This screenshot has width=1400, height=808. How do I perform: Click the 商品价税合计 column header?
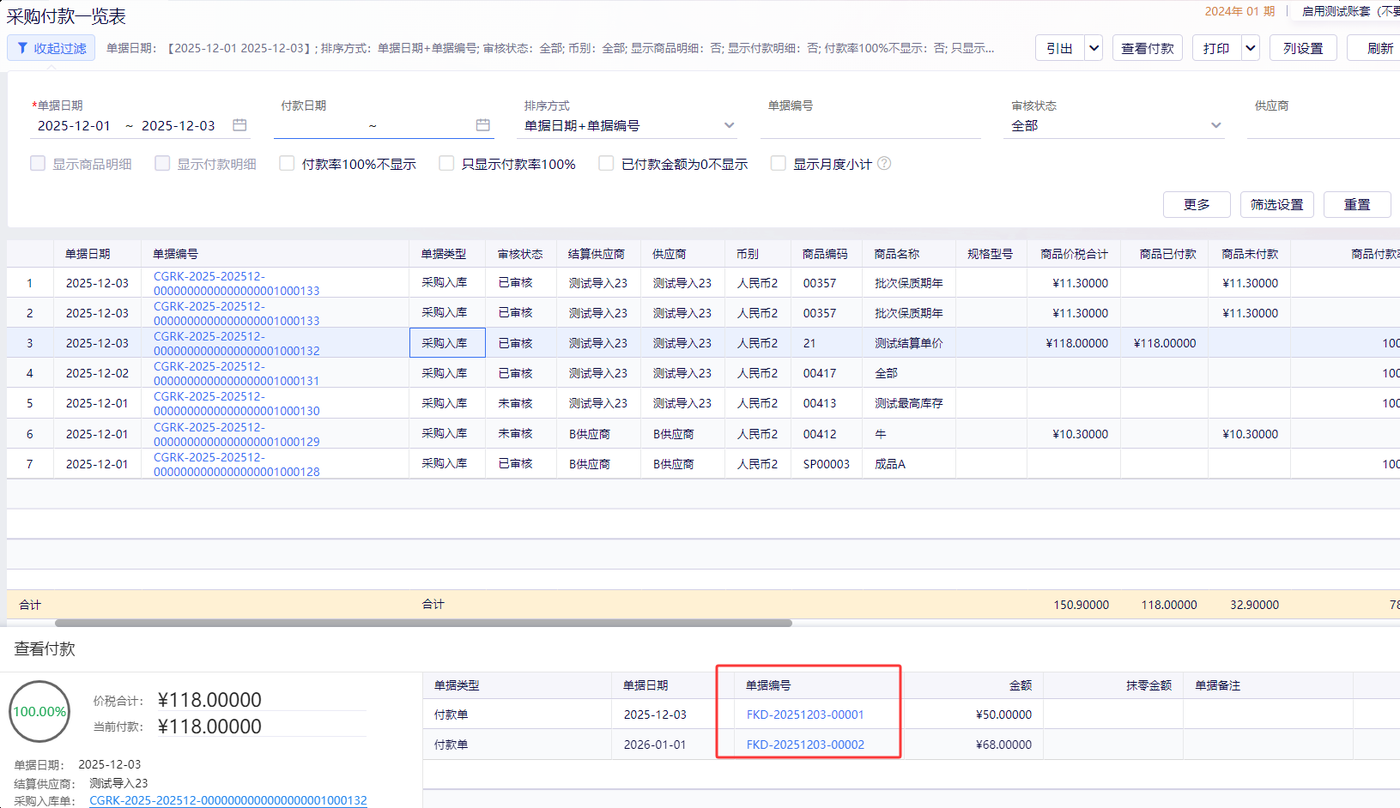click(x=1074, y=254)
